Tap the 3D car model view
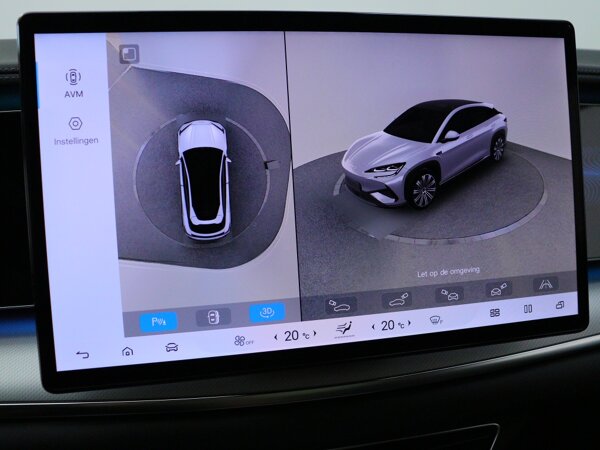Screen dimensions: 600x450 pyautogui.click(x=424, y=153)
